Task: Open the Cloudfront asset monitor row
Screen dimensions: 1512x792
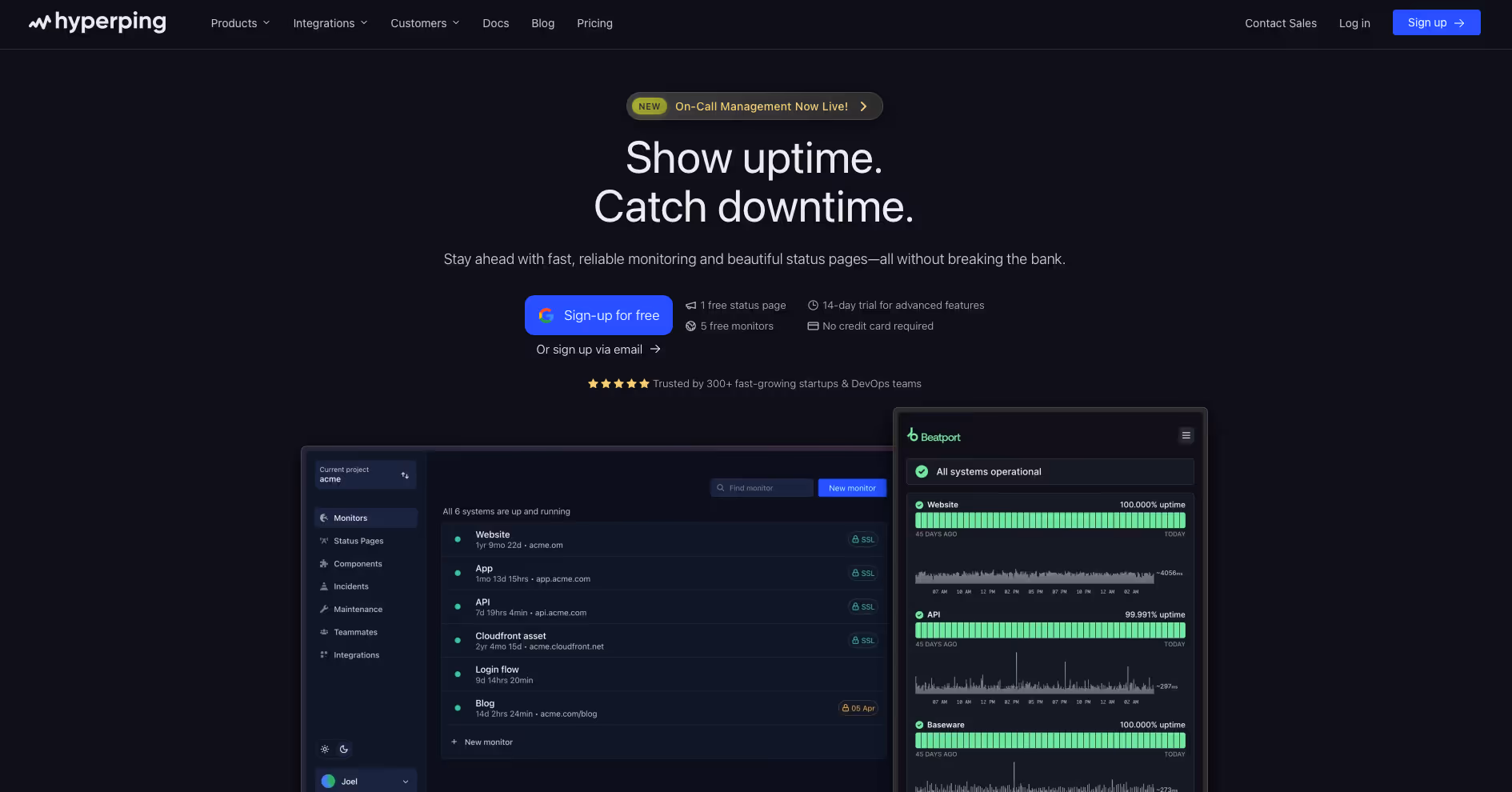Action: [x=664, y=641]
